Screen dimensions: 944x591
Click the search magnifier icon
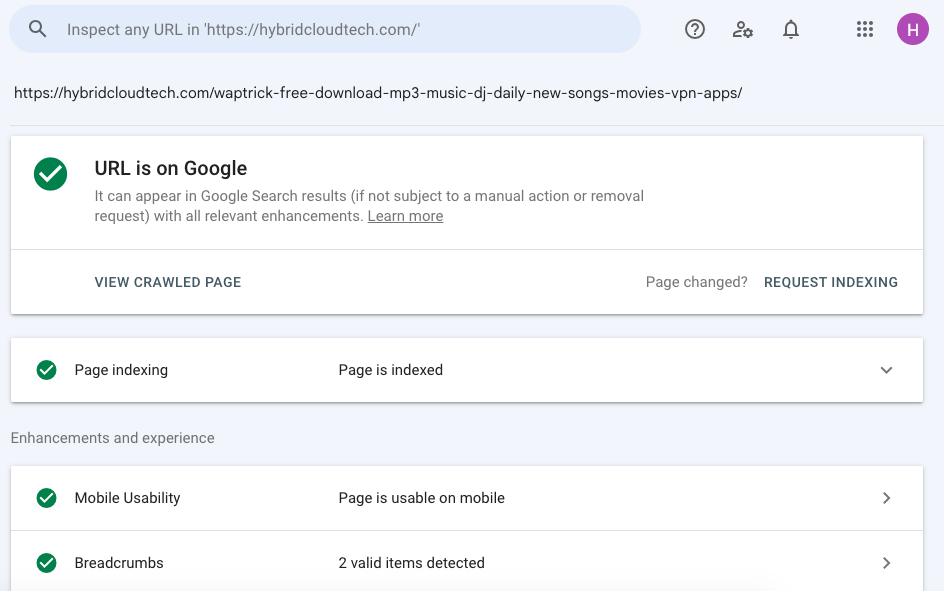pos(37,29)
